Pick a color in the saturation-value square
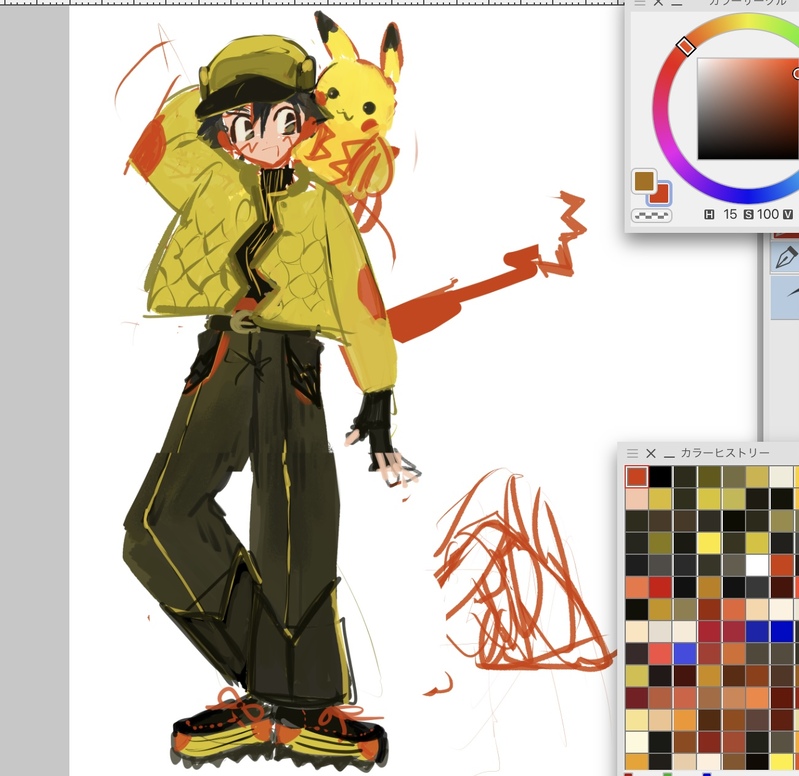 (x=748, y=109)
